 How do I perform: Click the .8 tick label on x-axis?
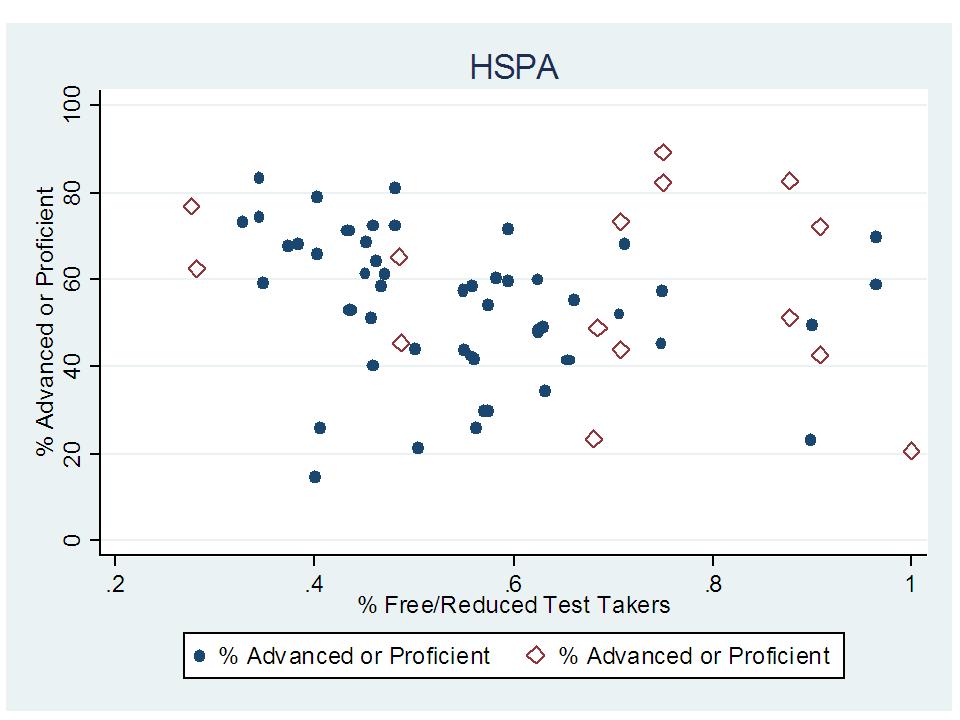point(712,582)
